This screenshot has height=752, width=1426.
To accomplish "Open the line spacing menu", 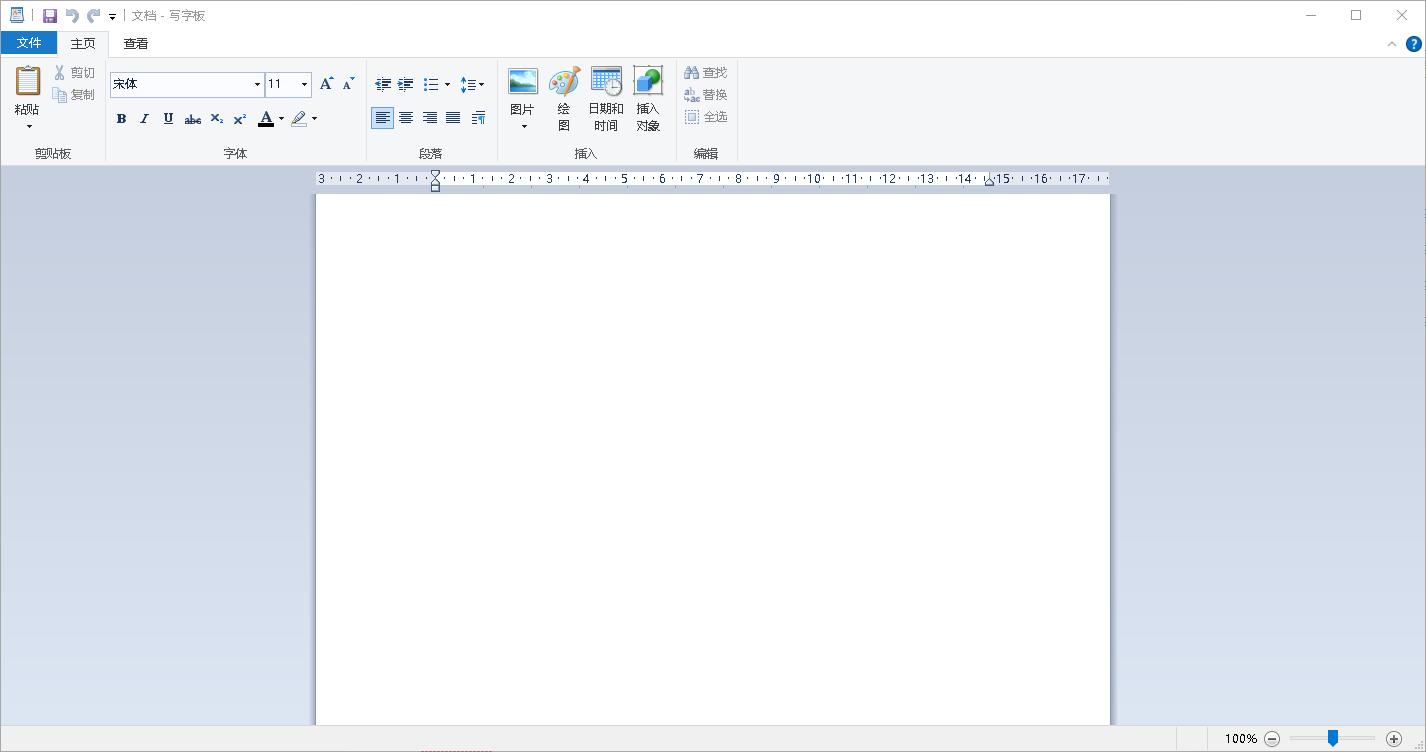I will tap(472, 84).
